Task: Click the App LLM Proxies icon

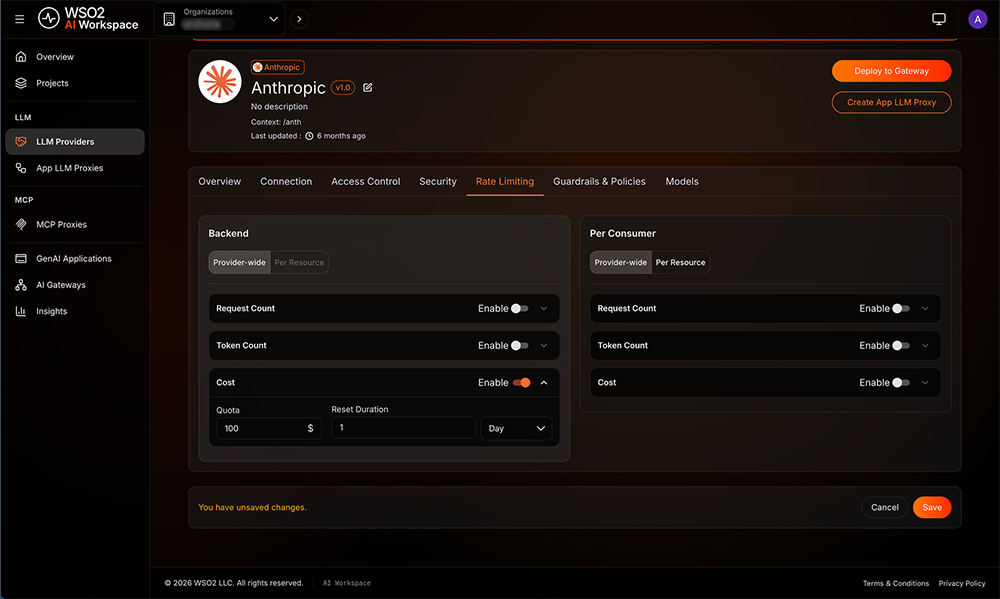Action: click(x=21, y=168)
